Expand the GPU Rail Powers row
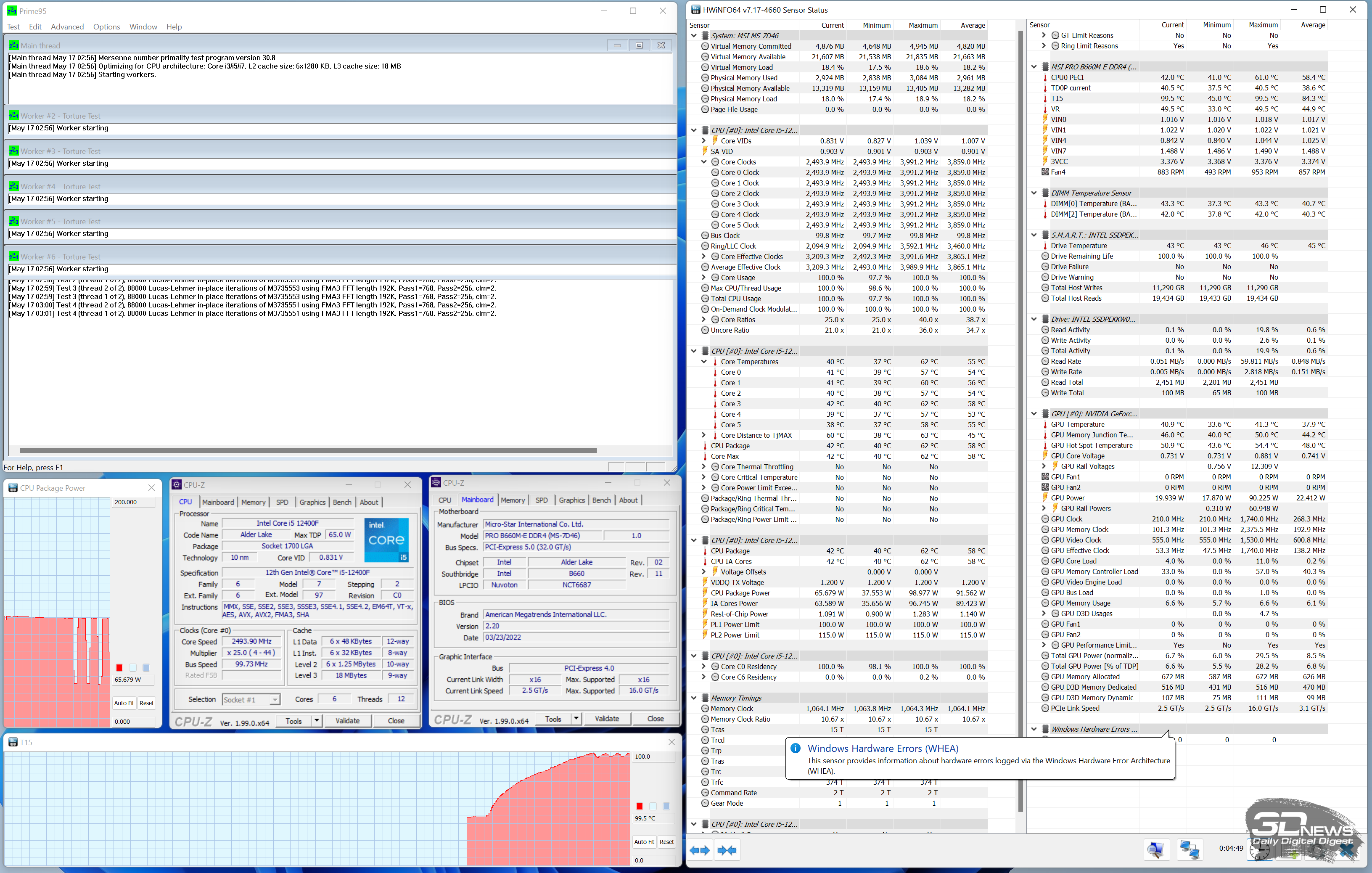Image resolution: width=1372 pixels, height=873 pixels. [1044, 508]
